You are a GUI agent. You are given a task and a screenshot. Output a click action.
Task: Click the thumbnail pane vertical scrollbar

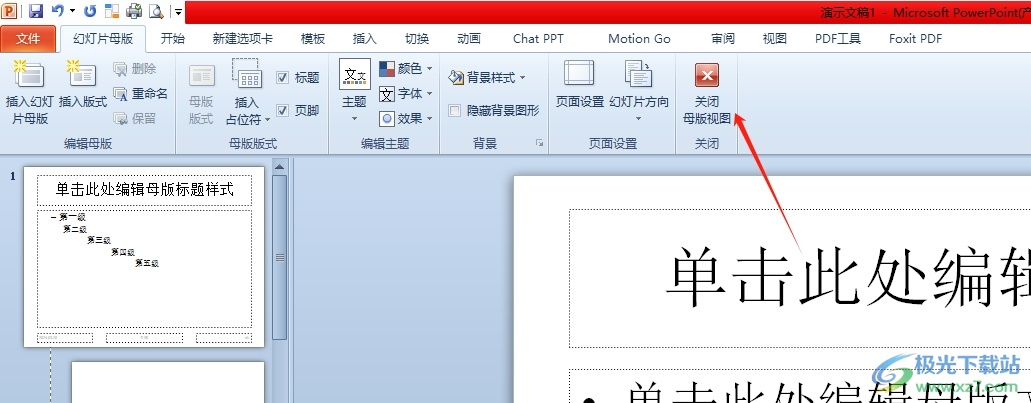[280, 260]
